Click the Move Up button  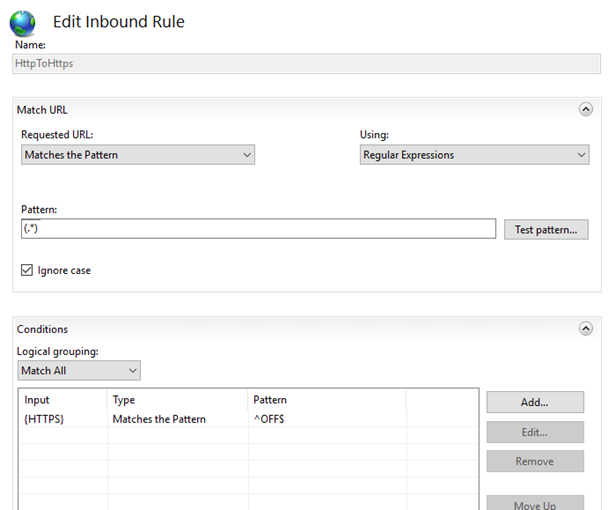tap(535, 504)
